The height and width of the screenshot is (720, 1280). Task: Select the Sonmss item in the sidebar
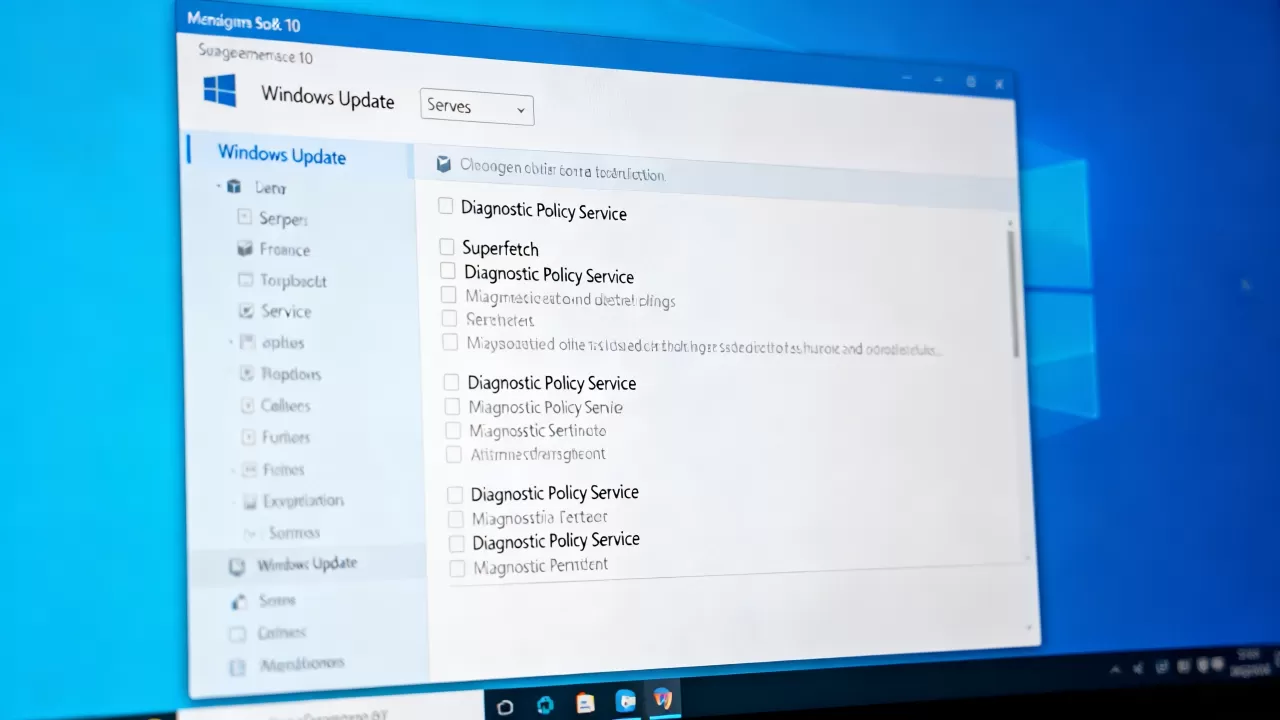294,533
